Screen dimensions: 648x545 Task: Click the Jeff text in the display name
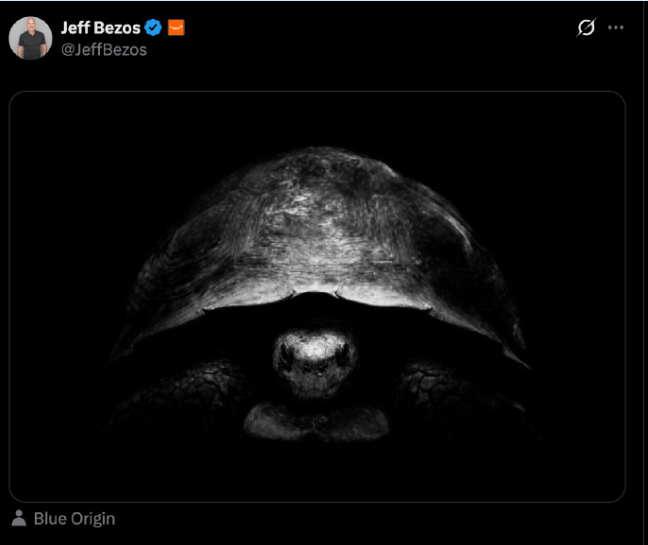tap(76, 28)
